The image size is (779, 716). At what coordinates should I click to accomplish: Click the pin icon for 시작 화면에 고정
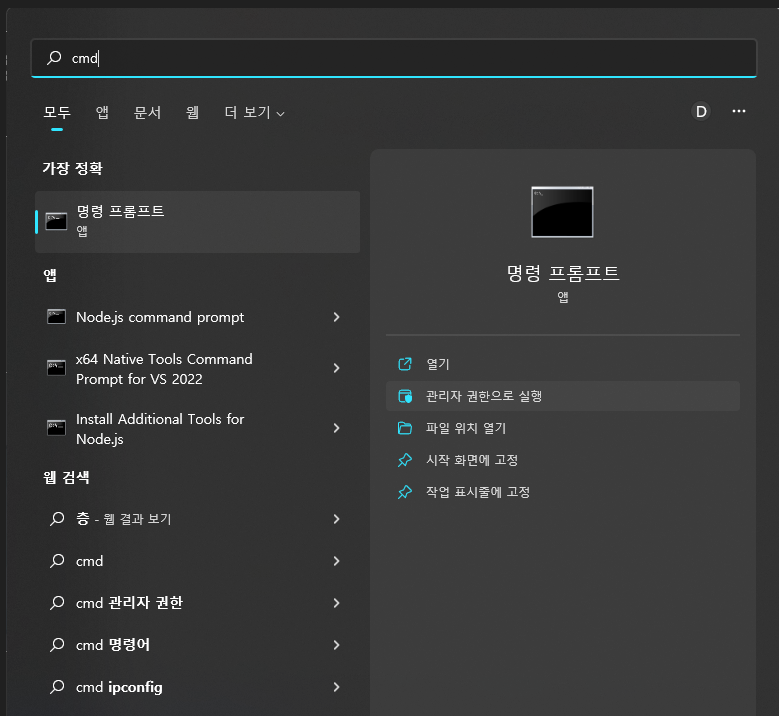point(405,460)
